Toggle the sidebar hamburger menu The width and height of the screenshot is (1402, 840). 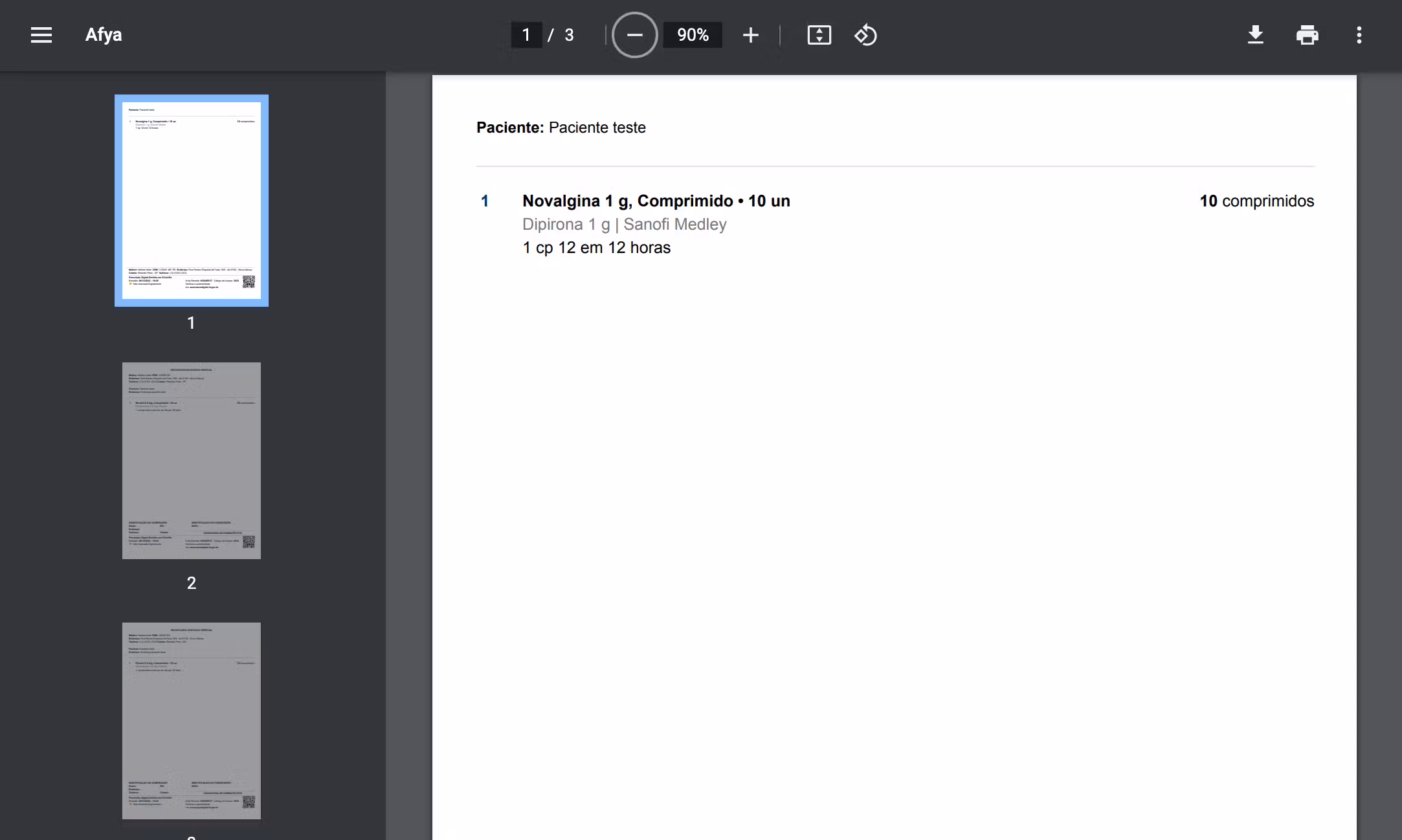pos(41,35)
